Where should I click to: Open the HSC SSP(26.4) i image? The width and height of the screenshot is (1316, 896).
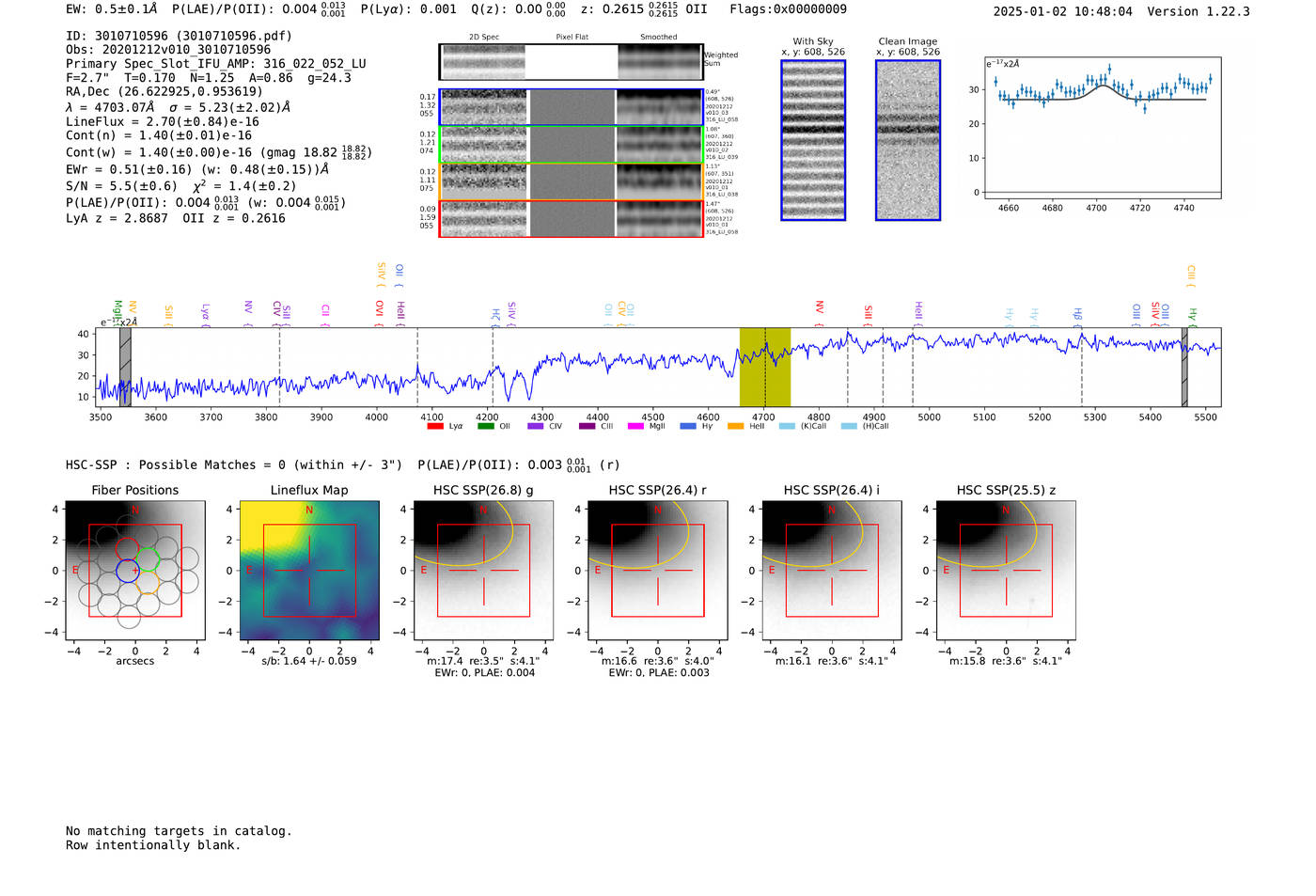832,570
